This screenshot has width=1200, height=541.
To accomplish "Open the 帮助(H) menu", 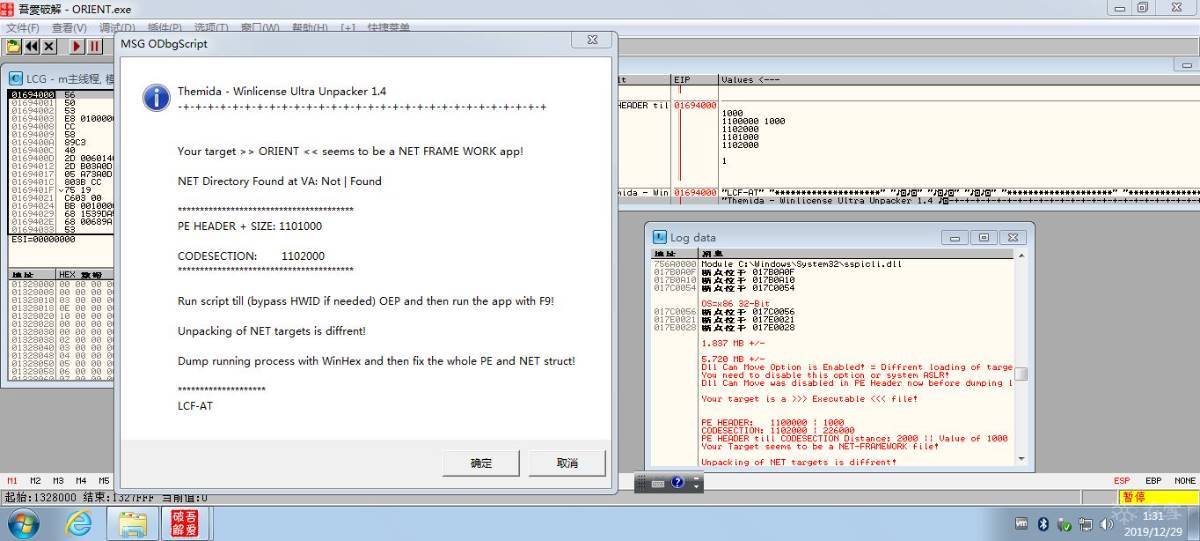I will 310,27.
